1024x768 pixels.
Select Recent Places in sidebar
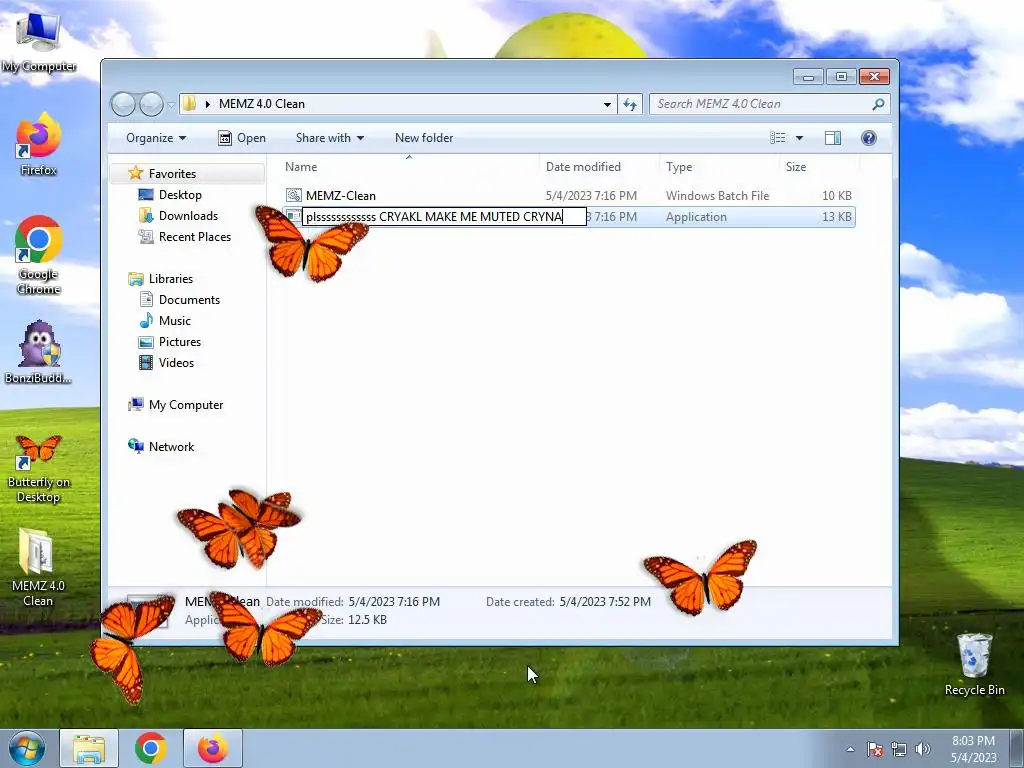(x=195, y=236)
